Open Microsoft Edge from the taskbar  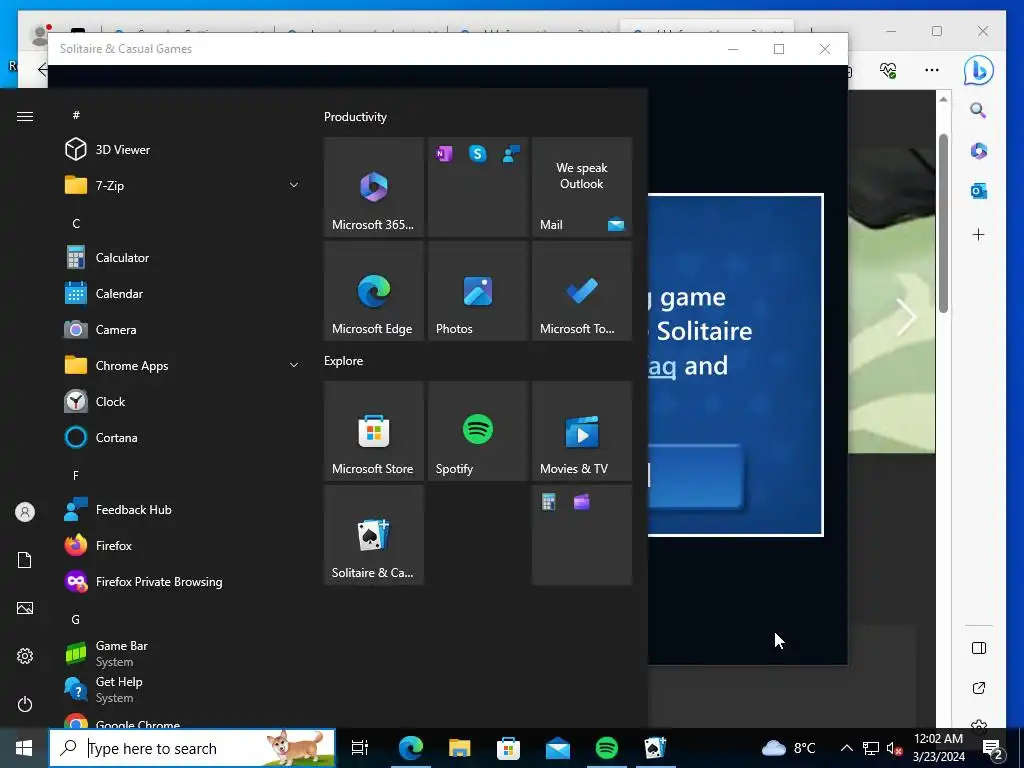click(411, 748)
